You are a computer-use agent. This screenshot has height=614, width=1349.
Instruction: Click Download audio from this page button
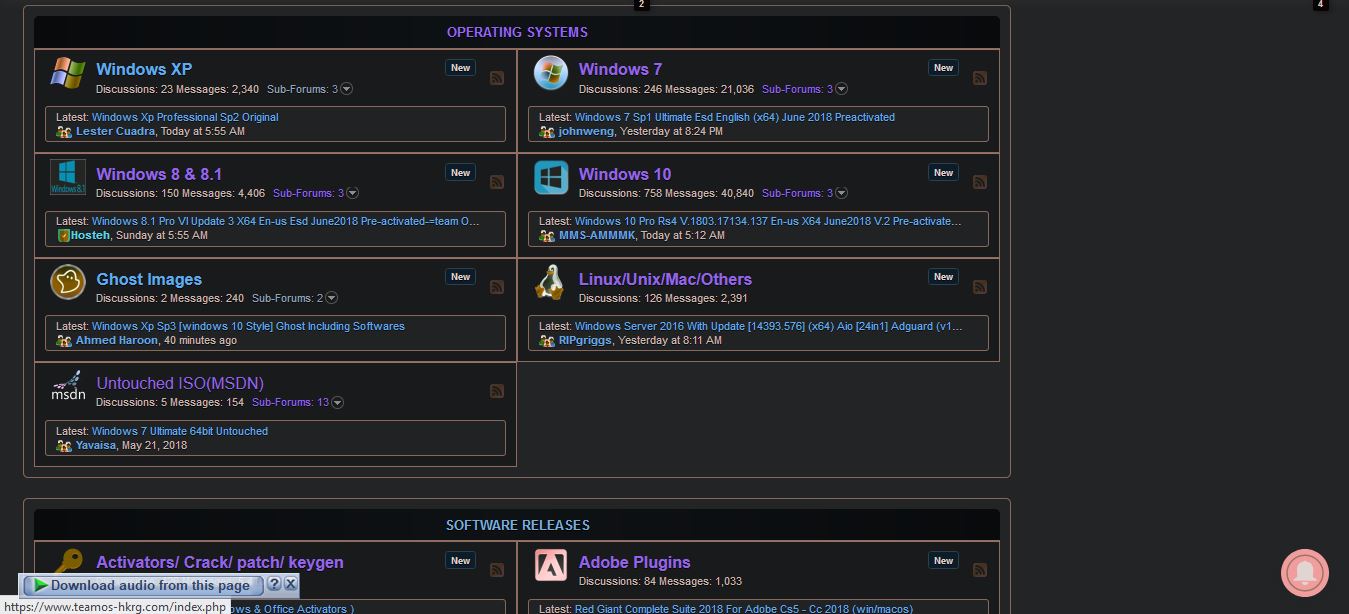pos(141,585)
